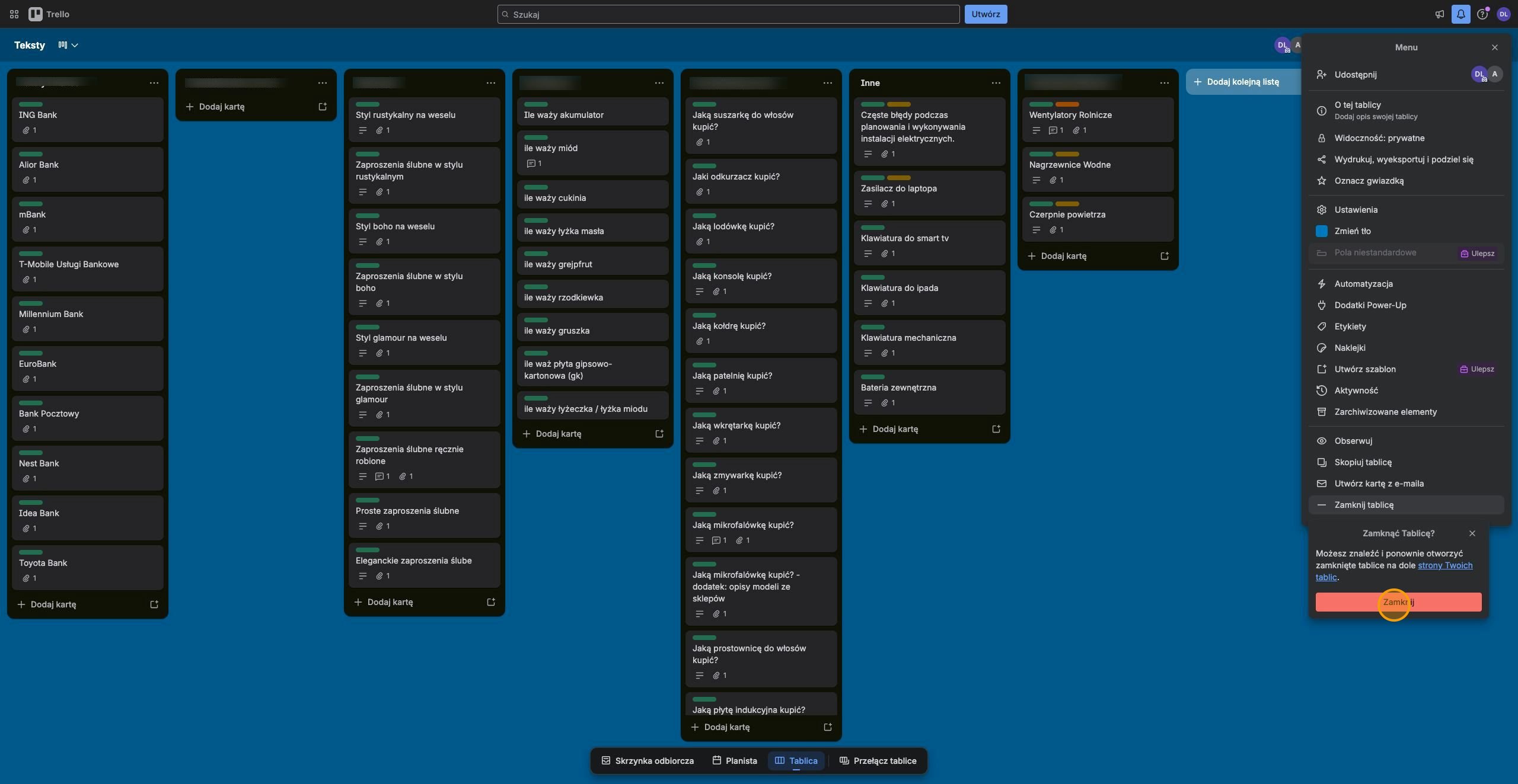The width and height of the screenshot is (1518, 784).
Task: Click the blue Zmień tło color swatch
Action: [x=1322, y=231]
